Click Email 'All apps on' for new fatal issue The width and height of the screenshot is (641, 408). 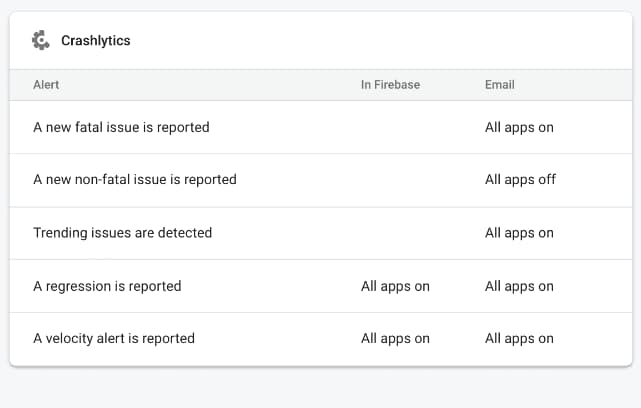point(519,128)
